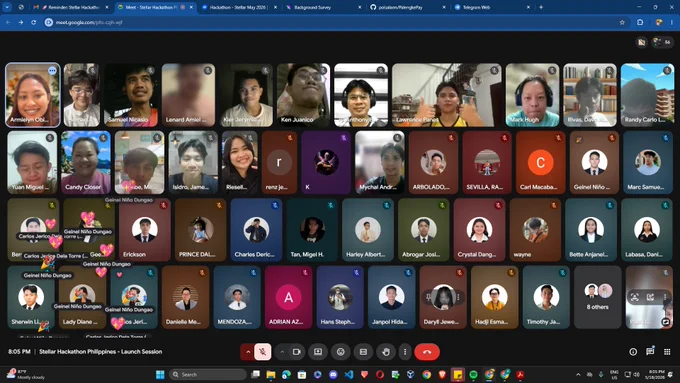The height and width of the screenshot is (383, 680).
Task: Open more options on Daryll Jewe's tile
Action: pyautogui.click(x=458, y=297)
